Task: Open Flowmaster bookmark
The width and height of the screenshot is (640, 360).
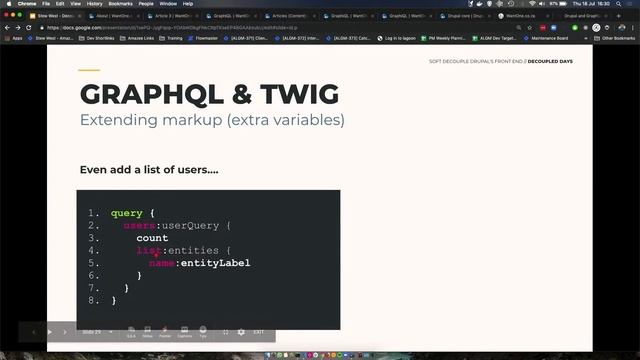Action: [203, 38]
